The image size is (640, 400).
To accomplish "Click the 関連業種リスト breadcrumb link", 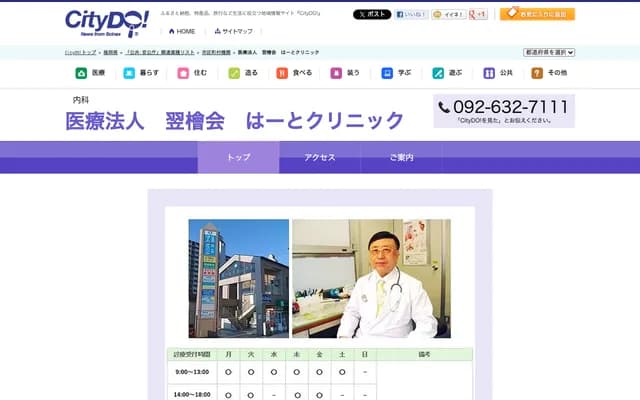I will tap(160, 53).
